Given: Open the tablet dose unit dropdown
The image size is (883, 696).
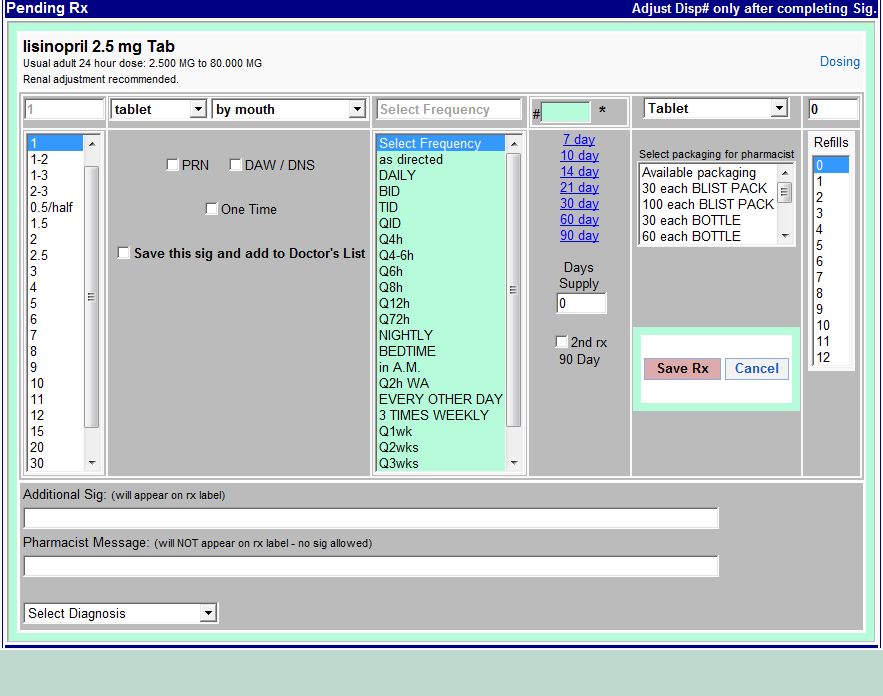Looking at the screenshot, I should 159,109.
